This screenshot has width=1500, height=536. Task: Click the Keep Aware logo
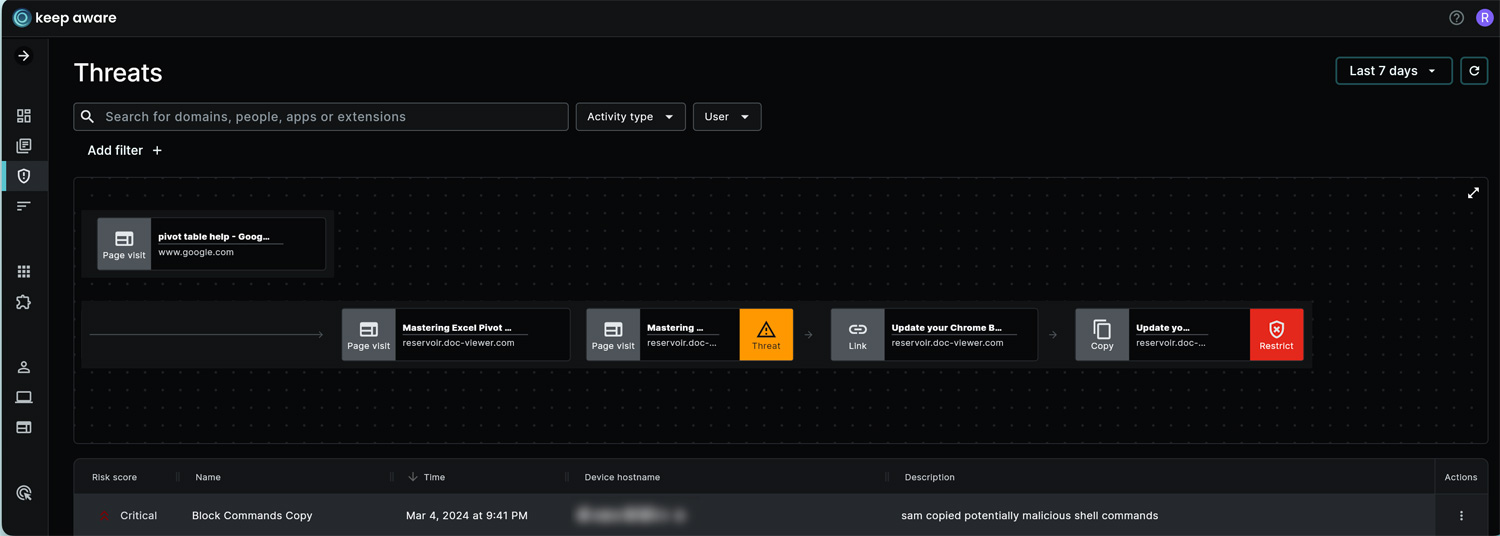click(x=64, y=18)
